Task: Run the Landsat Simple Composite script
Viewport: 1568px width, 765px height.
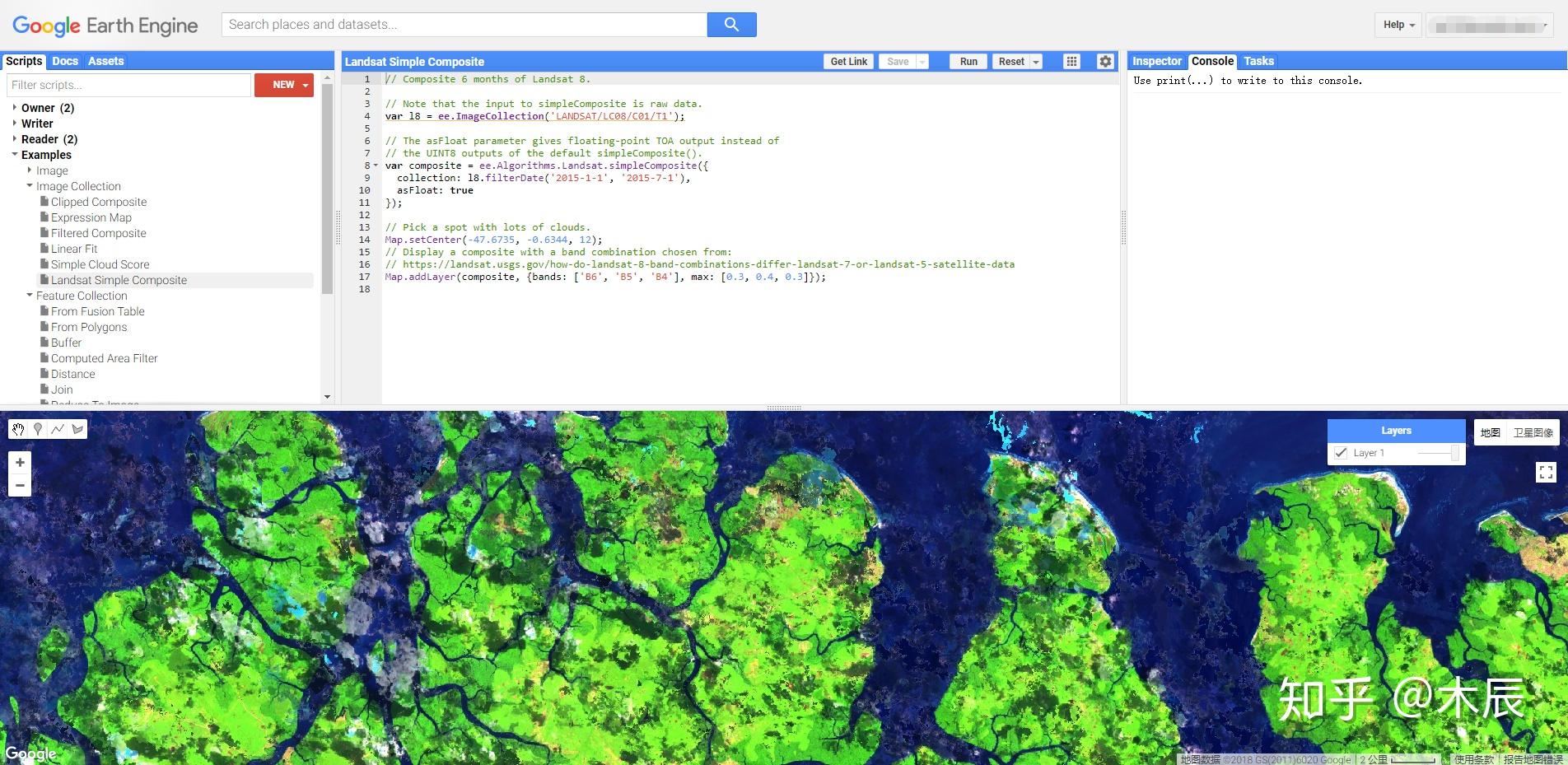Action: (967, 61)
